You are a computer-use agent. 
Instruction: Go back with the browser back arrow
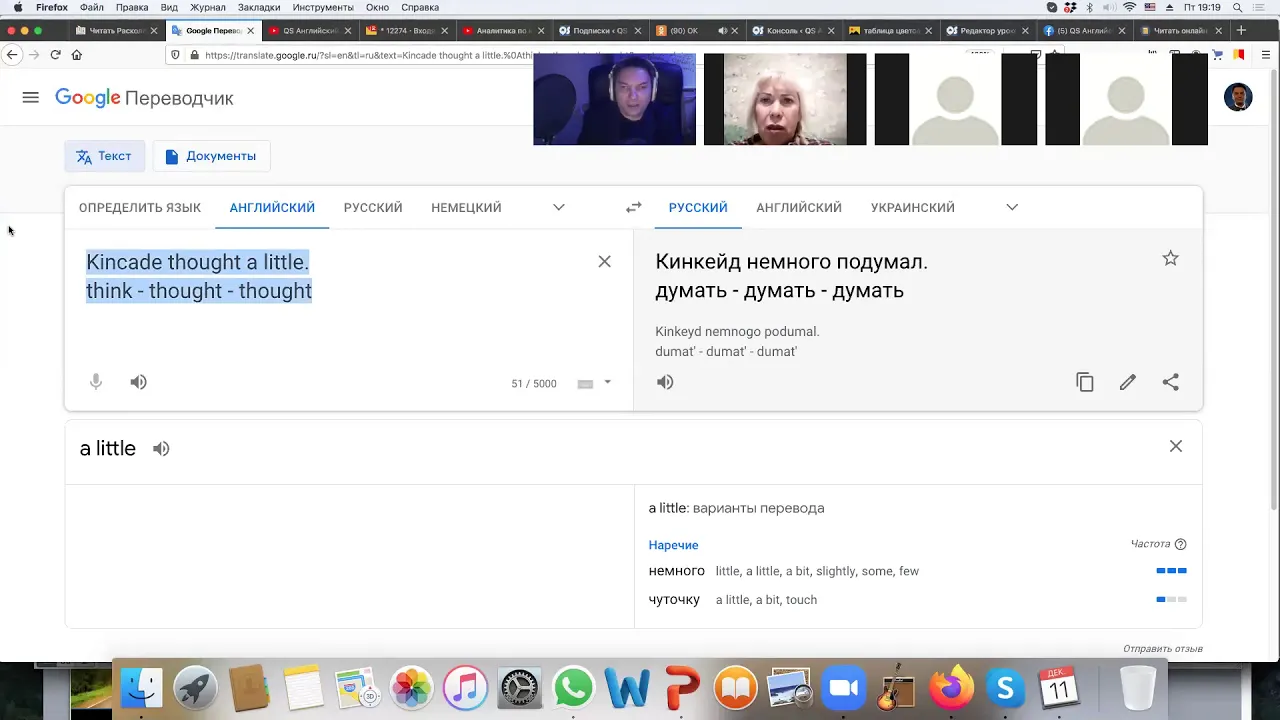[x=12, y=55]
